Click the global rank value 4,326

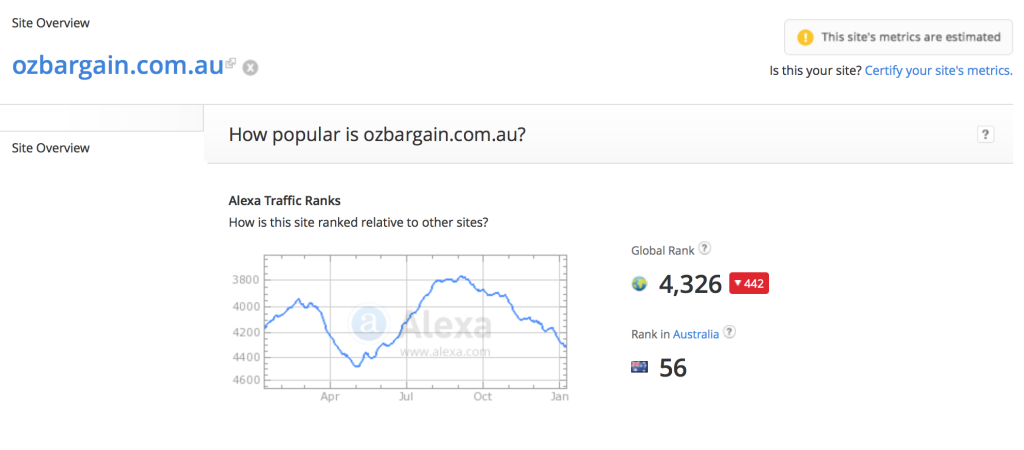pyautogui.click(x=690, y=284)
